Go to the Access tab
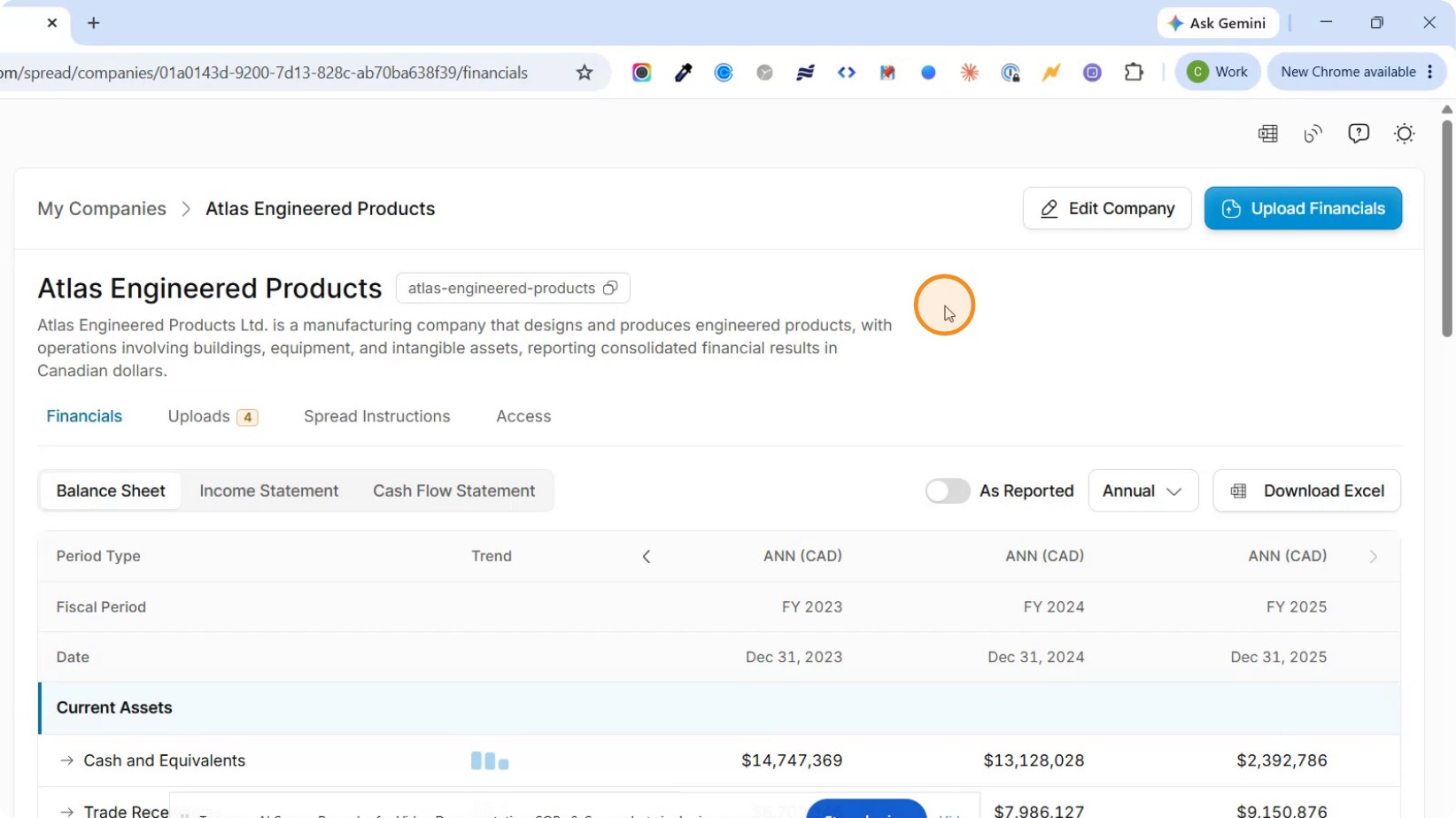 coord(523,416)
